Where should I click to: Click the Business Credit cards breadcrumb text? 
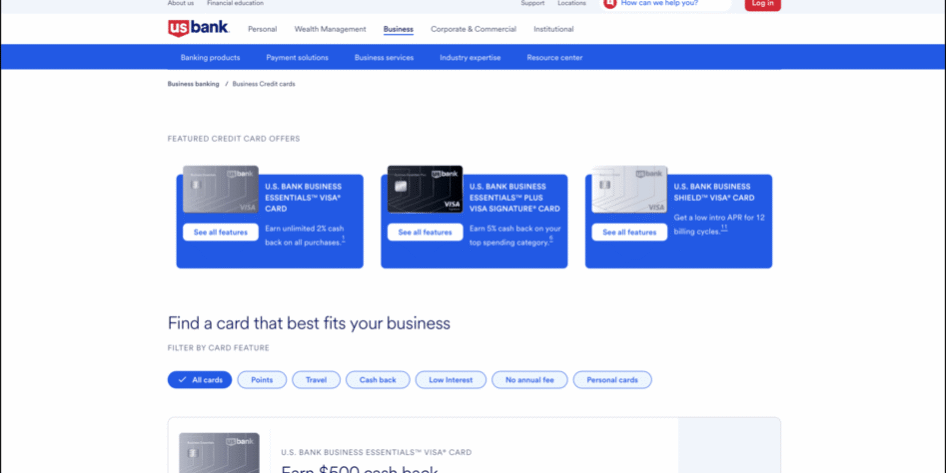264,84
